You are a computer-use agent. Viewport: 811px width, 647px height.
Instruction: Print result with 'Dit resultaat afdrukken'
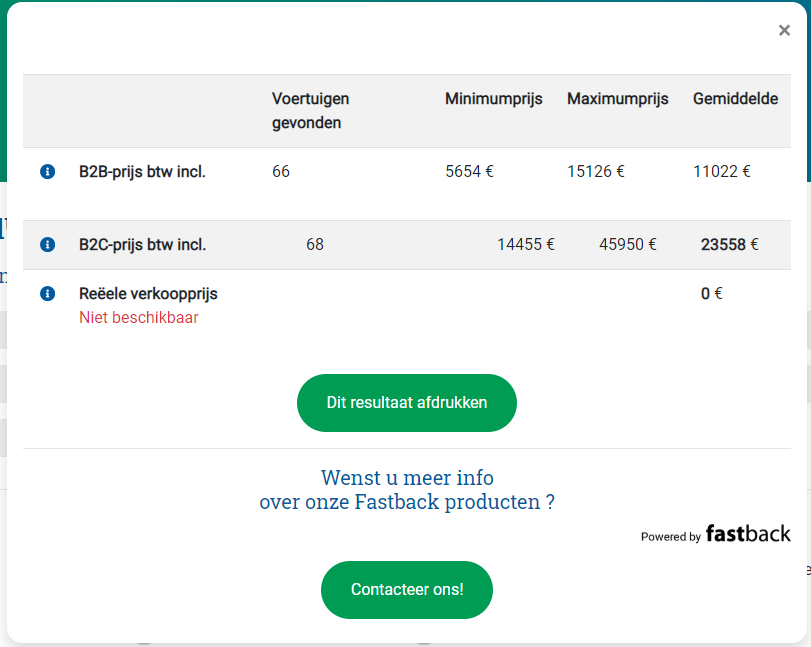point(407,403)
